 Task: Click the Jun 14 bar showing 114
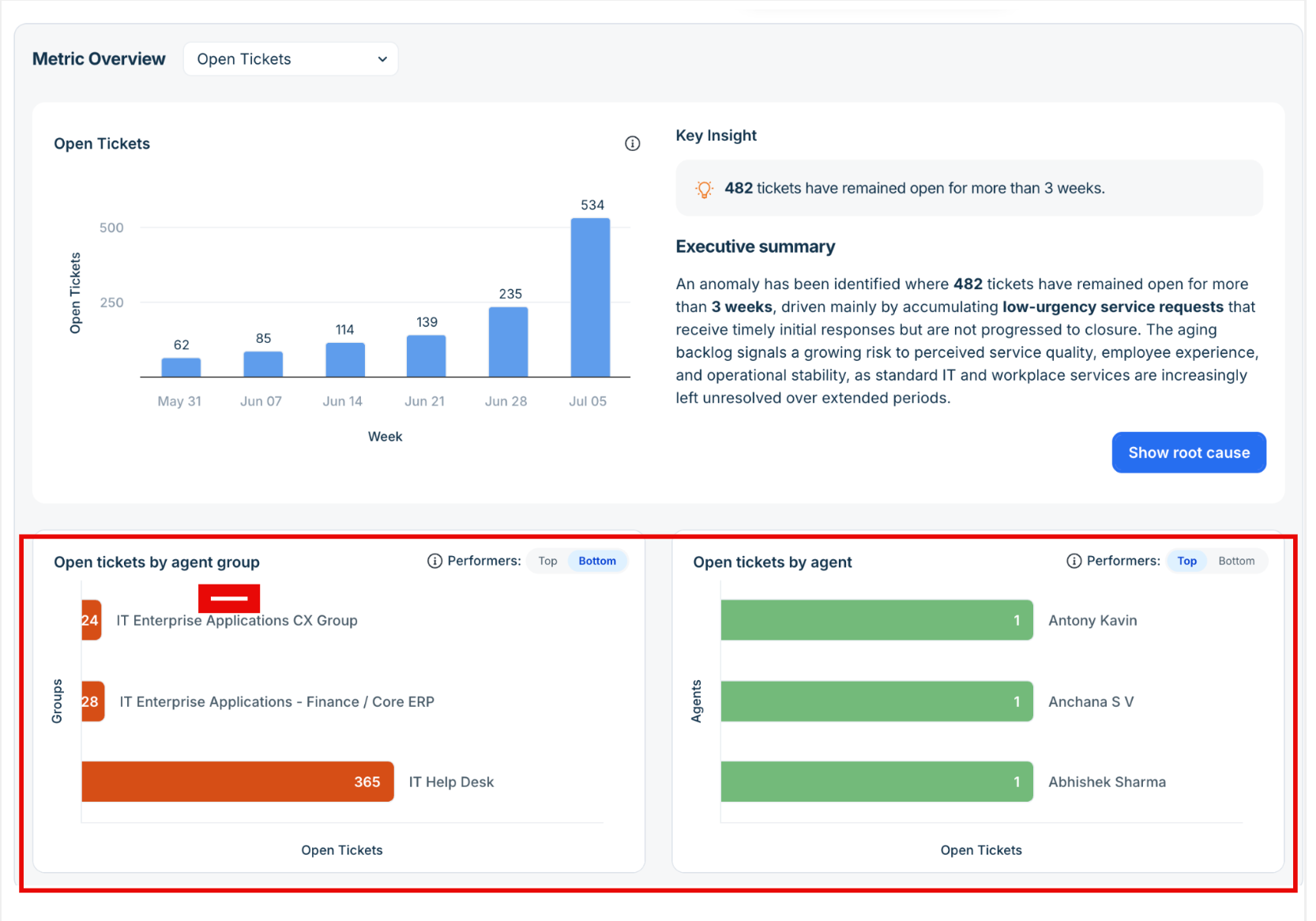click(345, 359)
